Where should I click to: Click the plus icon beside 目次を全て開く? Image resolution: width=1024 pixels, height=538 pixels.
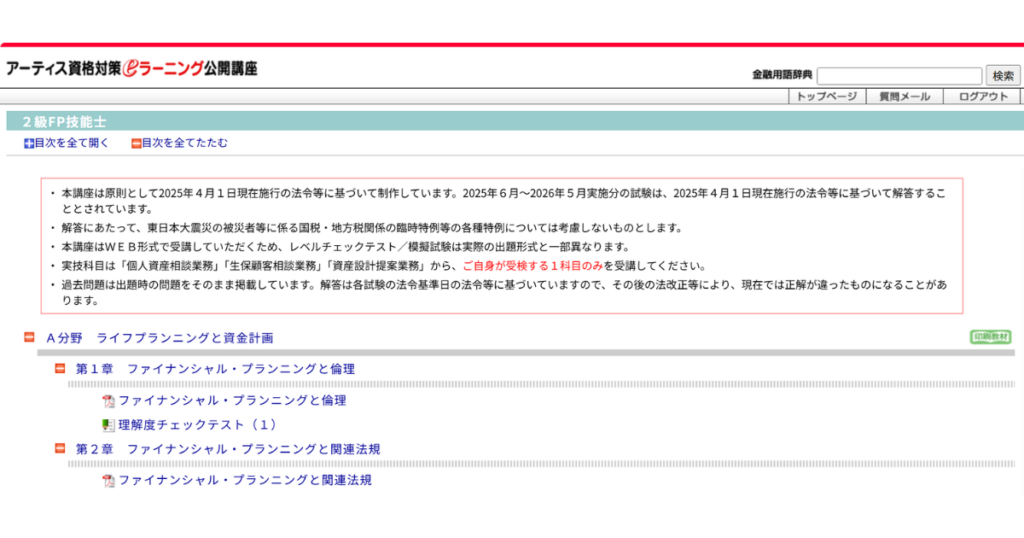[x=29, y=143]
